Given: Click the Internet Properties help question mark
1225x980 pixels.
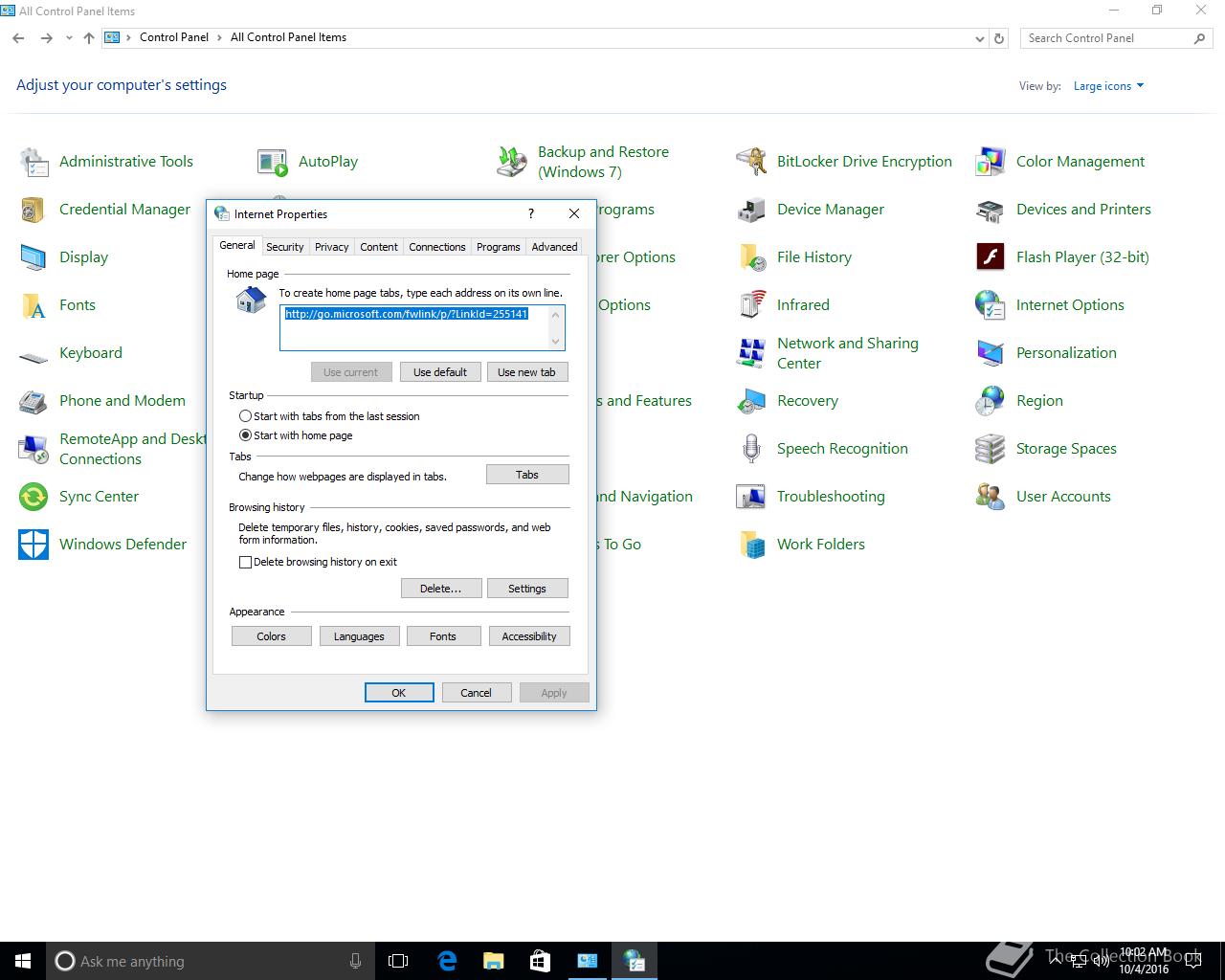Looking at the screenshot, I should (x=531, y=213).
